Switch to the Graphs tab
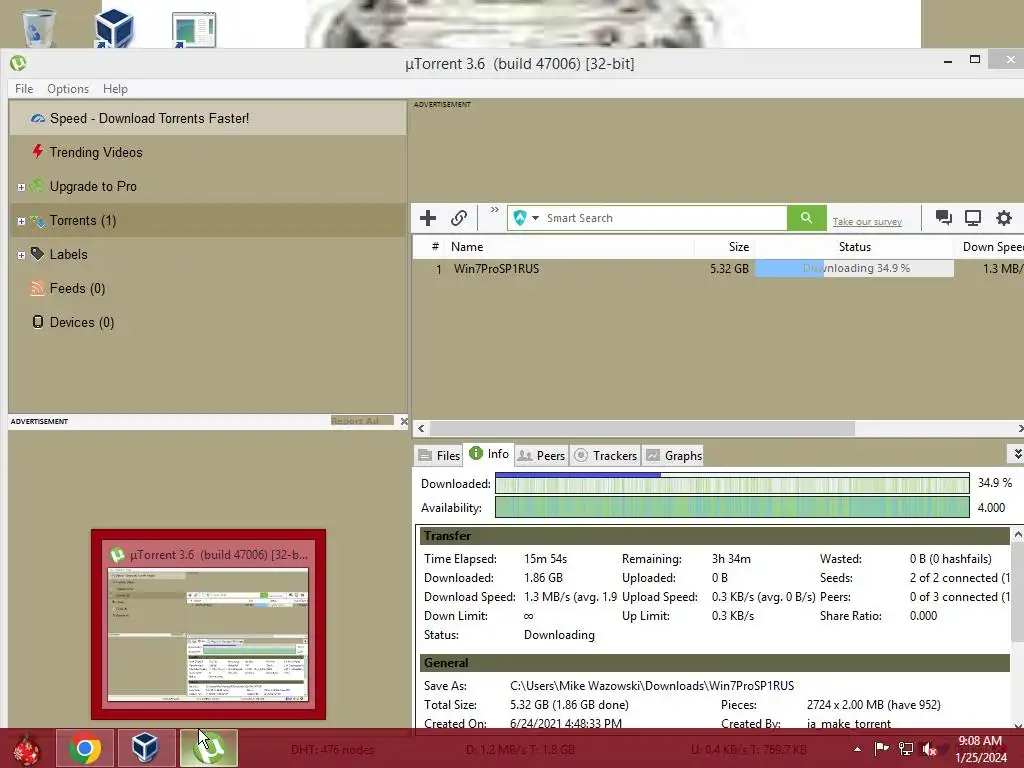This screenshot has height=768, width=1024. (x=674, y=456)
